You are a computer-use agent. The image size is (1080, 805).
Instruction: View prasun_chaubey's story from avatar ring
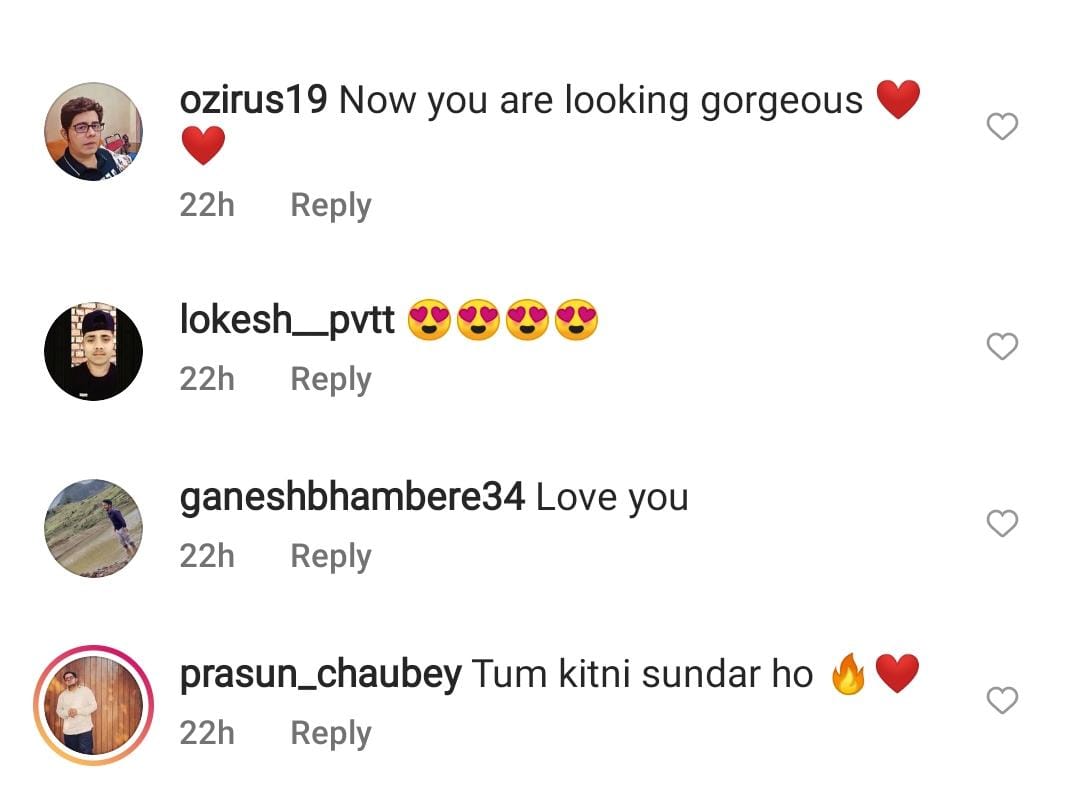(92, 705)
